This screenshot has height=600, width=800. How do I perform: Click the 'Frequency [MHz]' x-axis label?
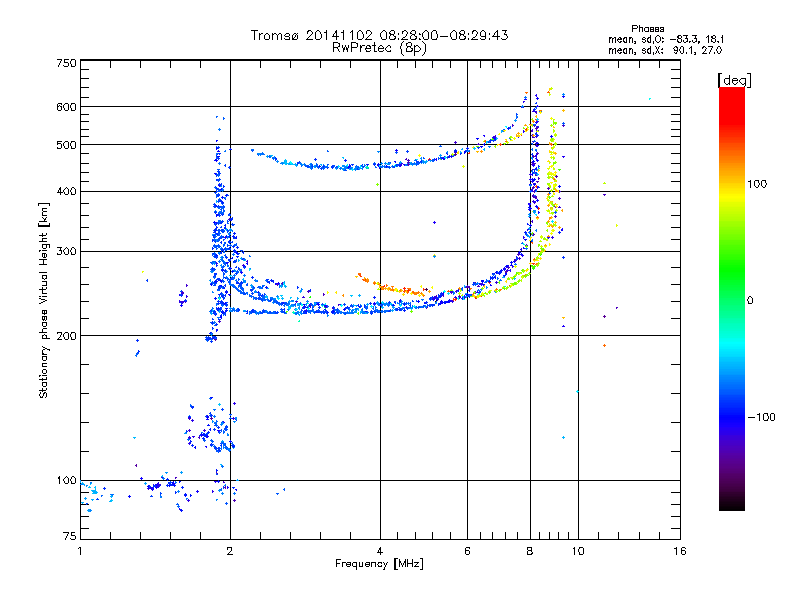[379, 564]
